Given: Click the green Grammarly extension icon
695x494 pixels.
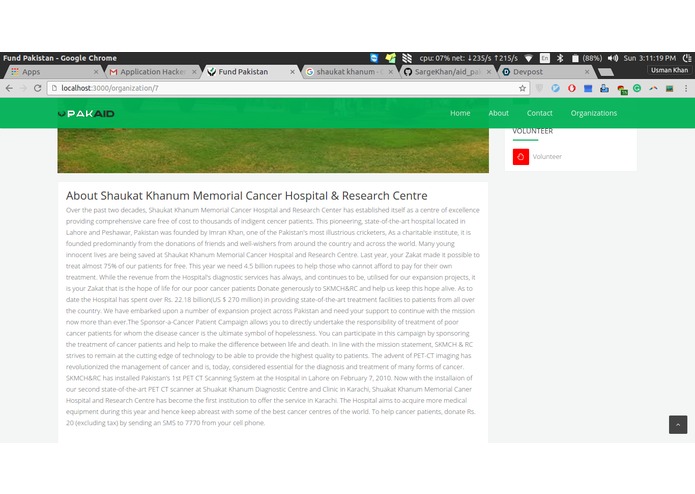Looking at the screenshot, I should 637,88.
